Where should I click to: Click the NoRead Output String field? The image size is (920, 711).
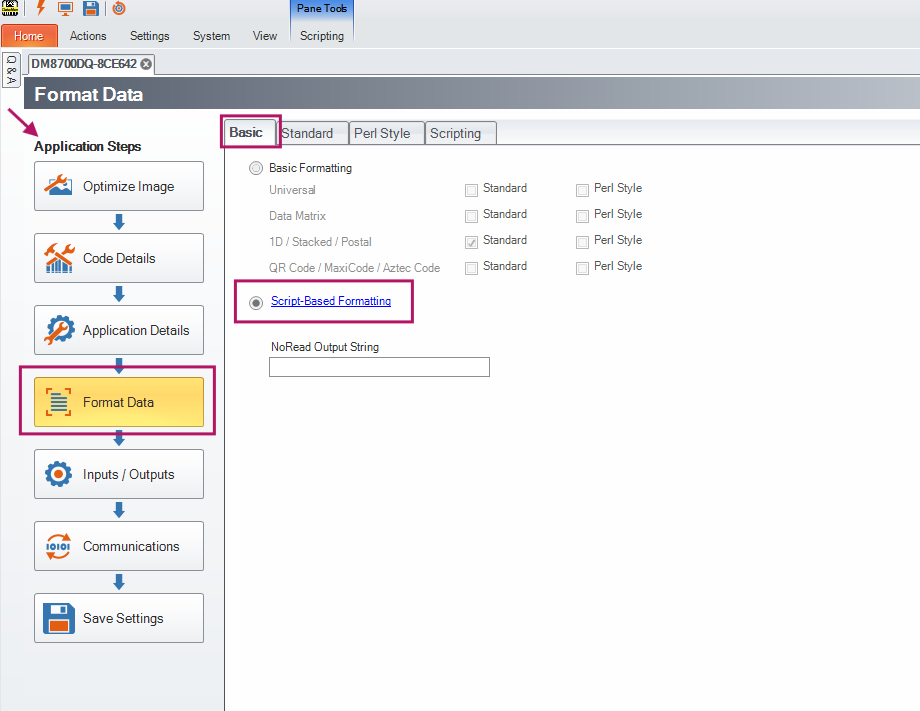(379, 367)
